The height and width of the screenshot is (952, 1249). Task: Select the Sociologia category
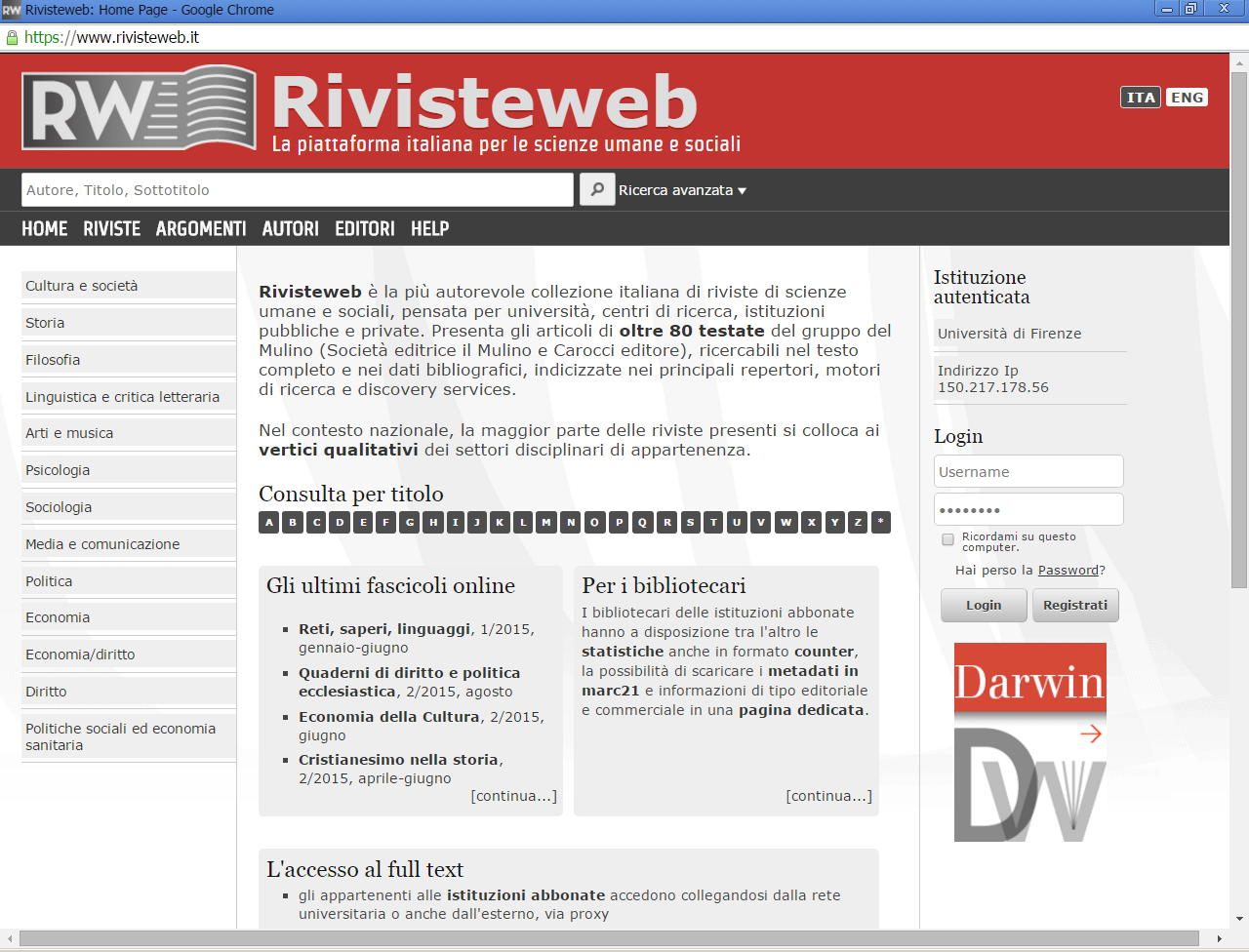129,507
